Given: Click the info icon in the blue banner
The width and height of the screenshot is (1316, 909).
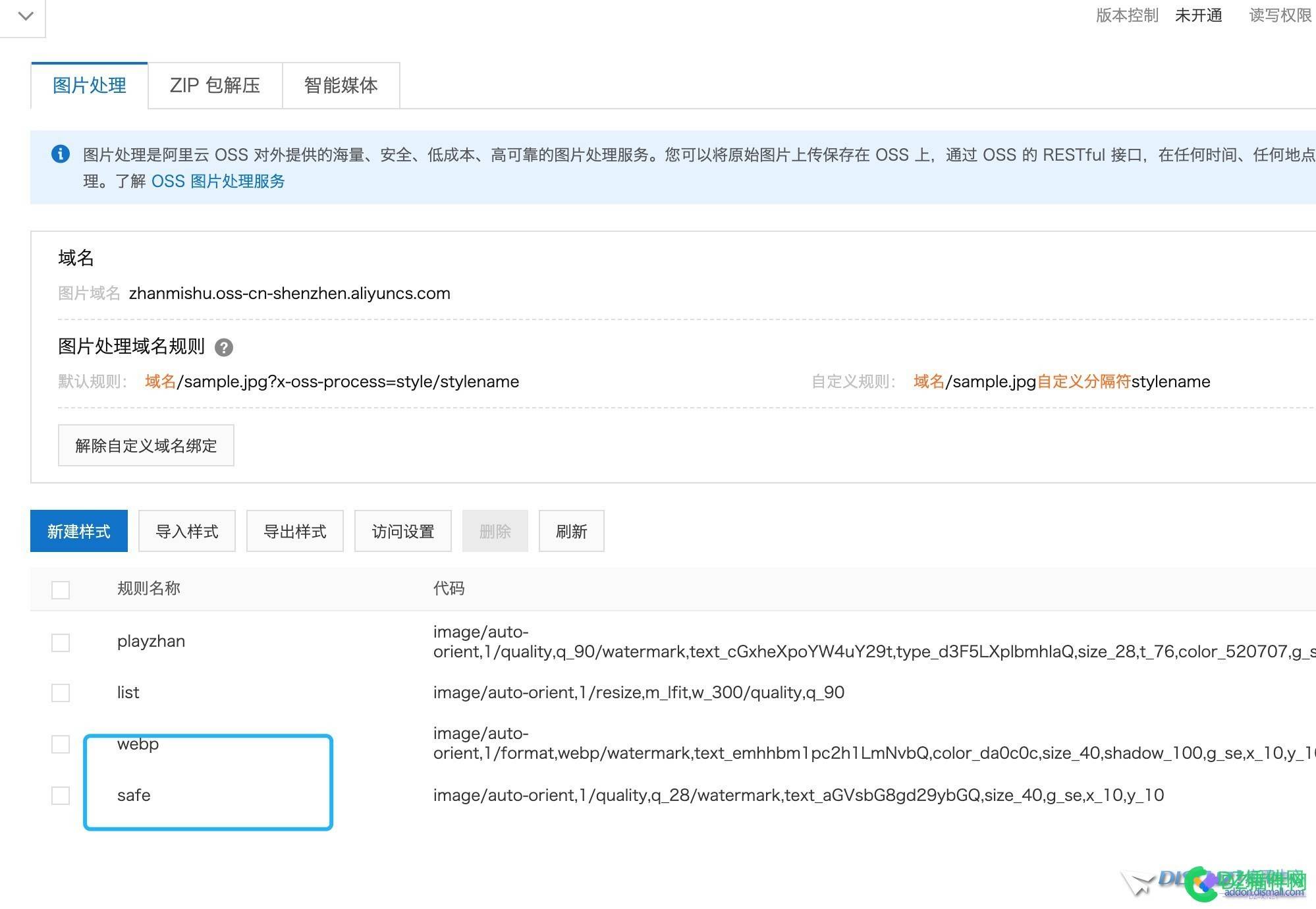Looking at the screenshot, I should 61,153.
